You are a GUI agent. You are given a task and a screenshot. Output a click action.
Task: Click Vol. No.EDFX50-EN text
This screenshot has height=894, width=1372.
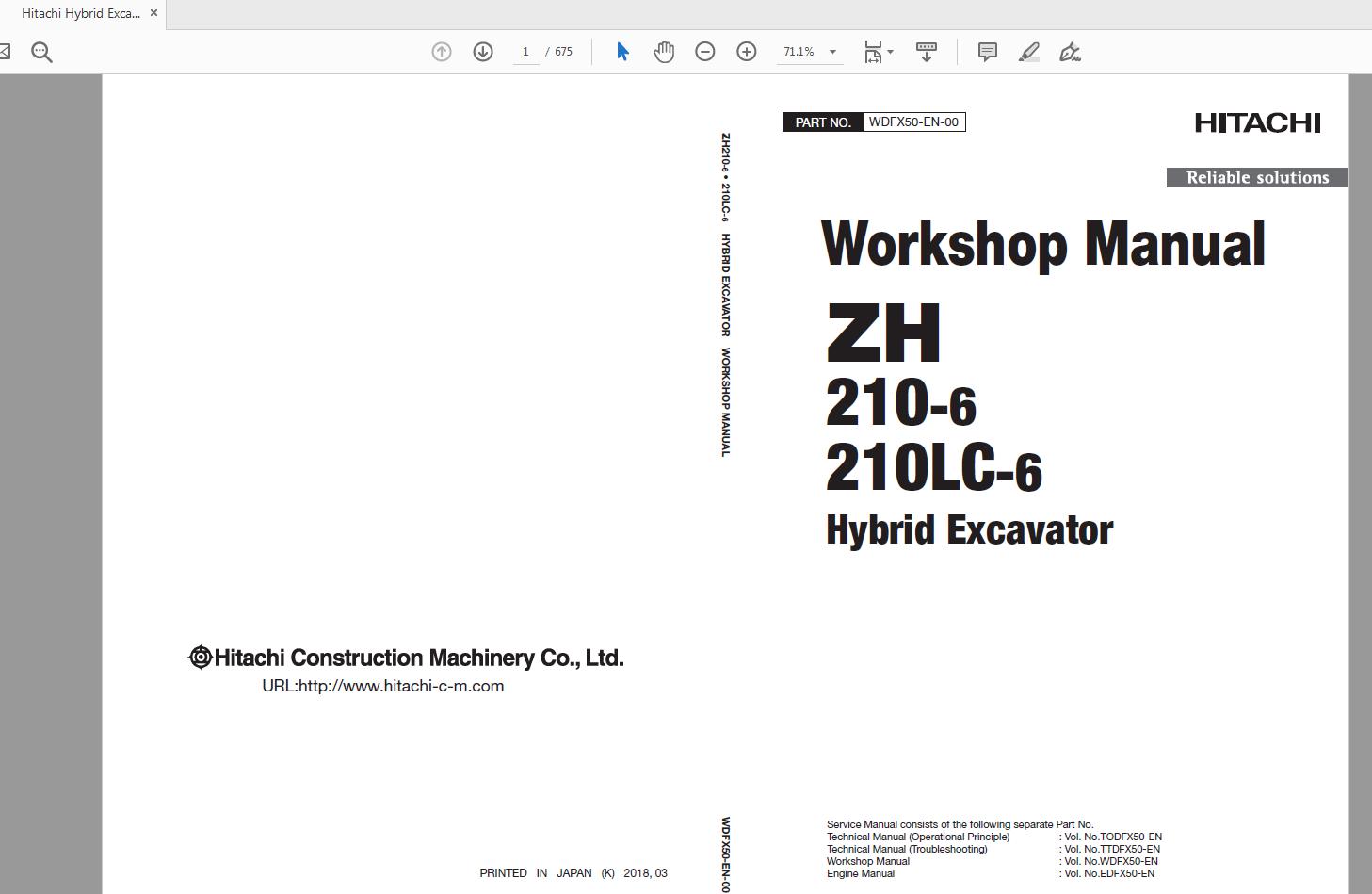[1109, 873]
